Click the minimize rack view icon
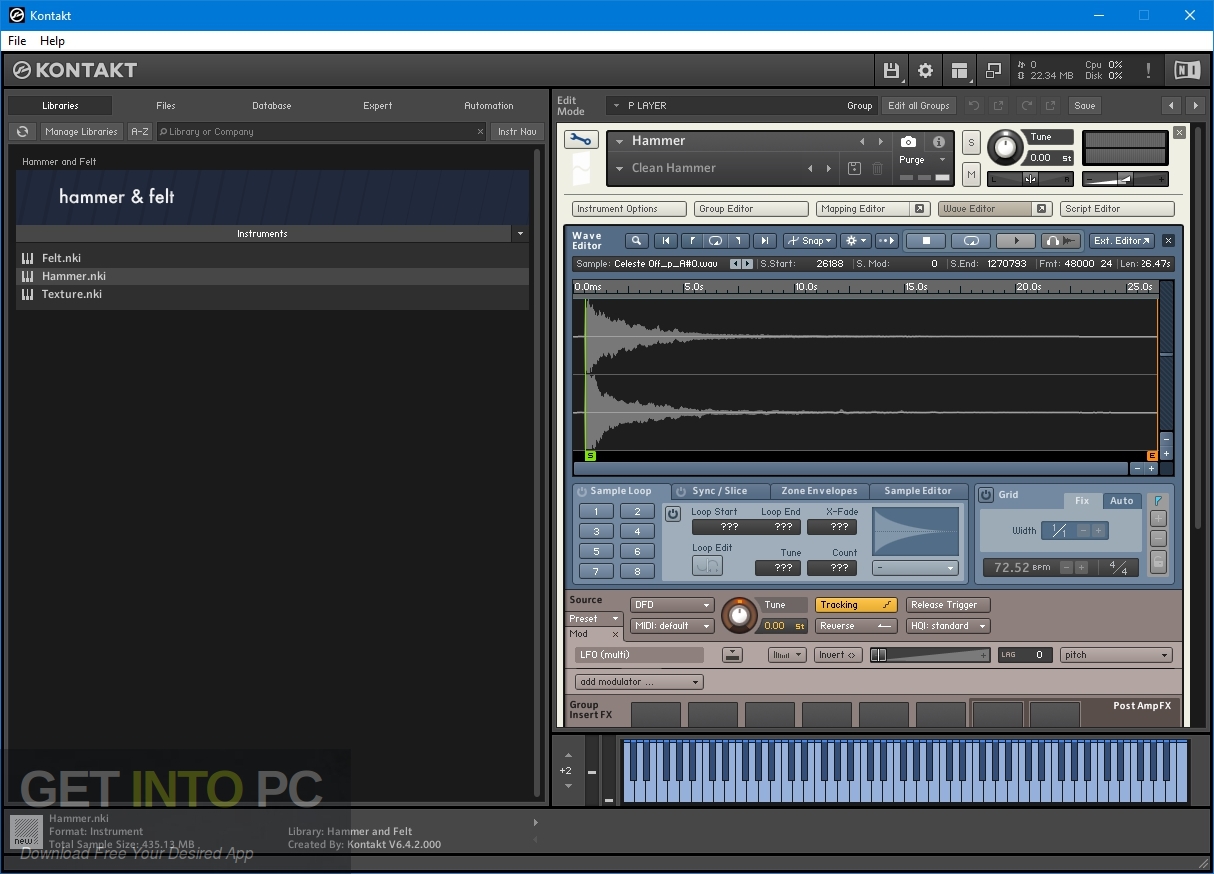 993,70
